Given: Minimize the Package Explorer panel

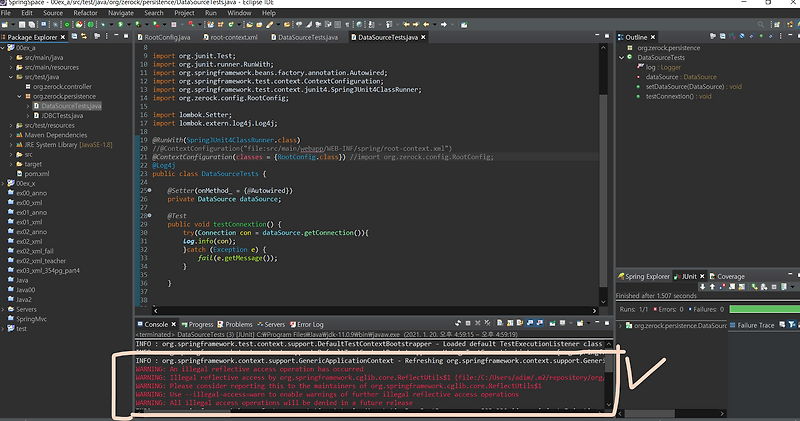Looking at the screenshot, I should point(118,37).
